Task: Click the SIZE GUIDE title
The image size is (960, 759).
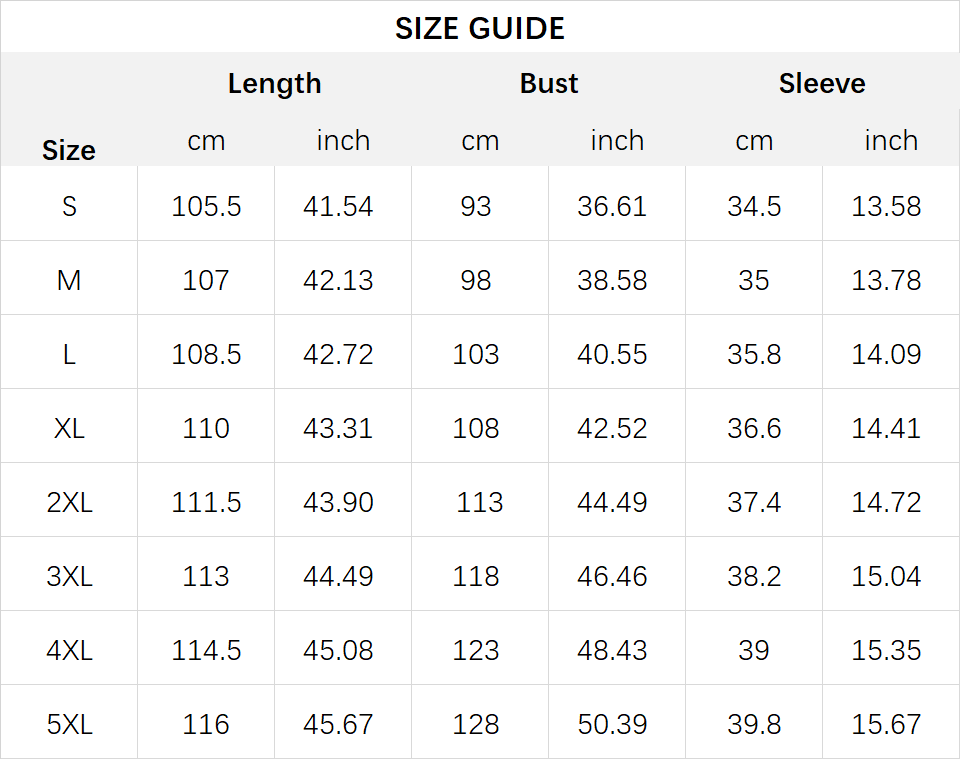Action: click(x=479, y=28)
